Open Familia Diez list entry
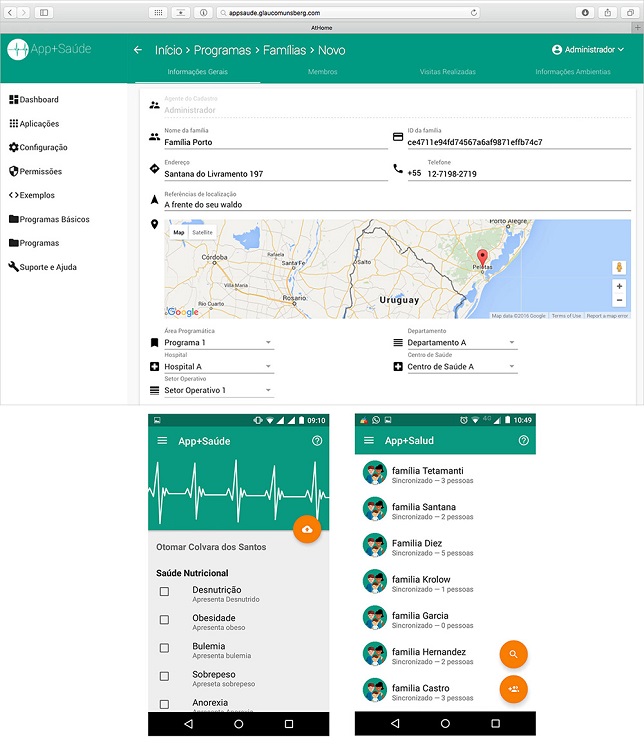This screenshot has width=644, height=750. point(445,547)
